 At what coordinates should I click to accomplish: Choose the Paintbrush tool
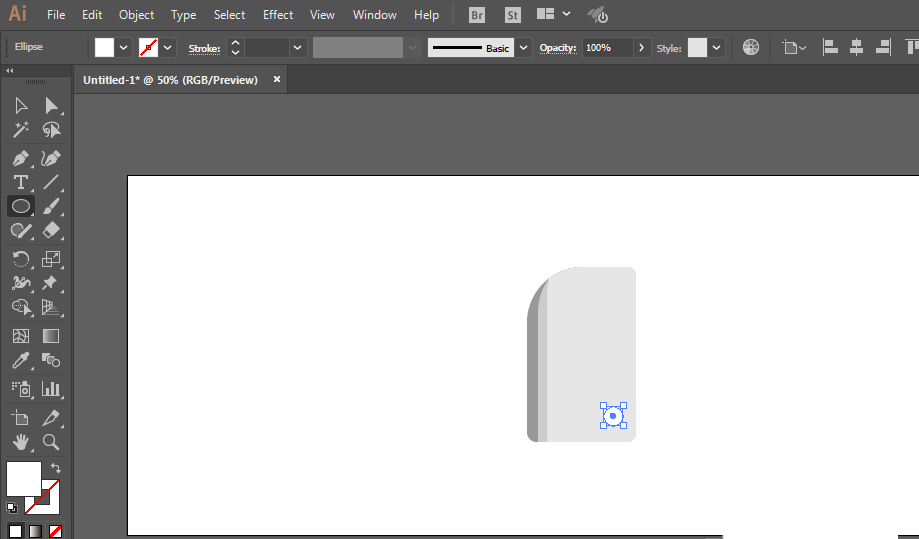(51, 206)
